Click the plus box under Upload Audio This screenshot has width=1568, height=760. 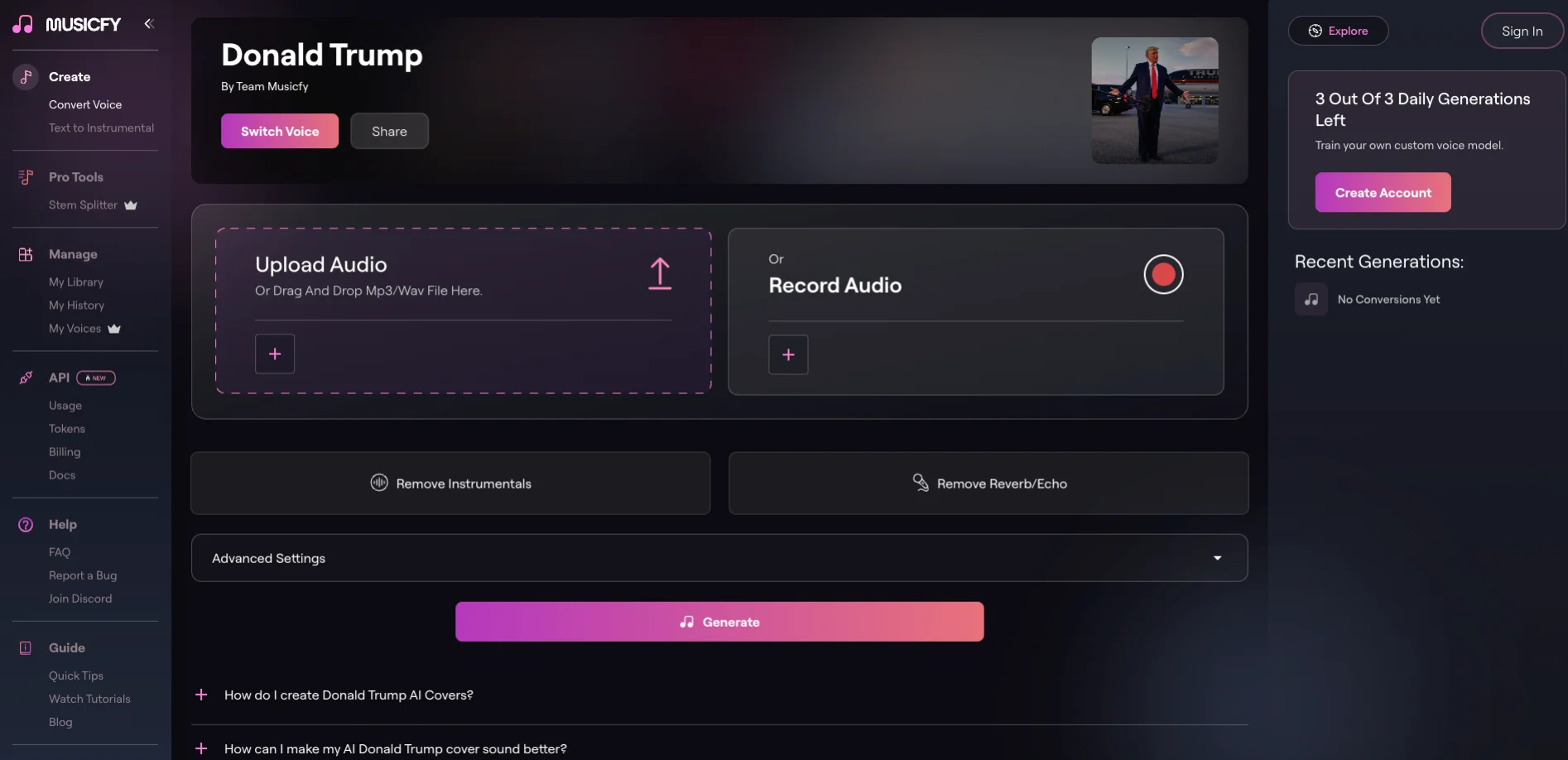(275, 354)
